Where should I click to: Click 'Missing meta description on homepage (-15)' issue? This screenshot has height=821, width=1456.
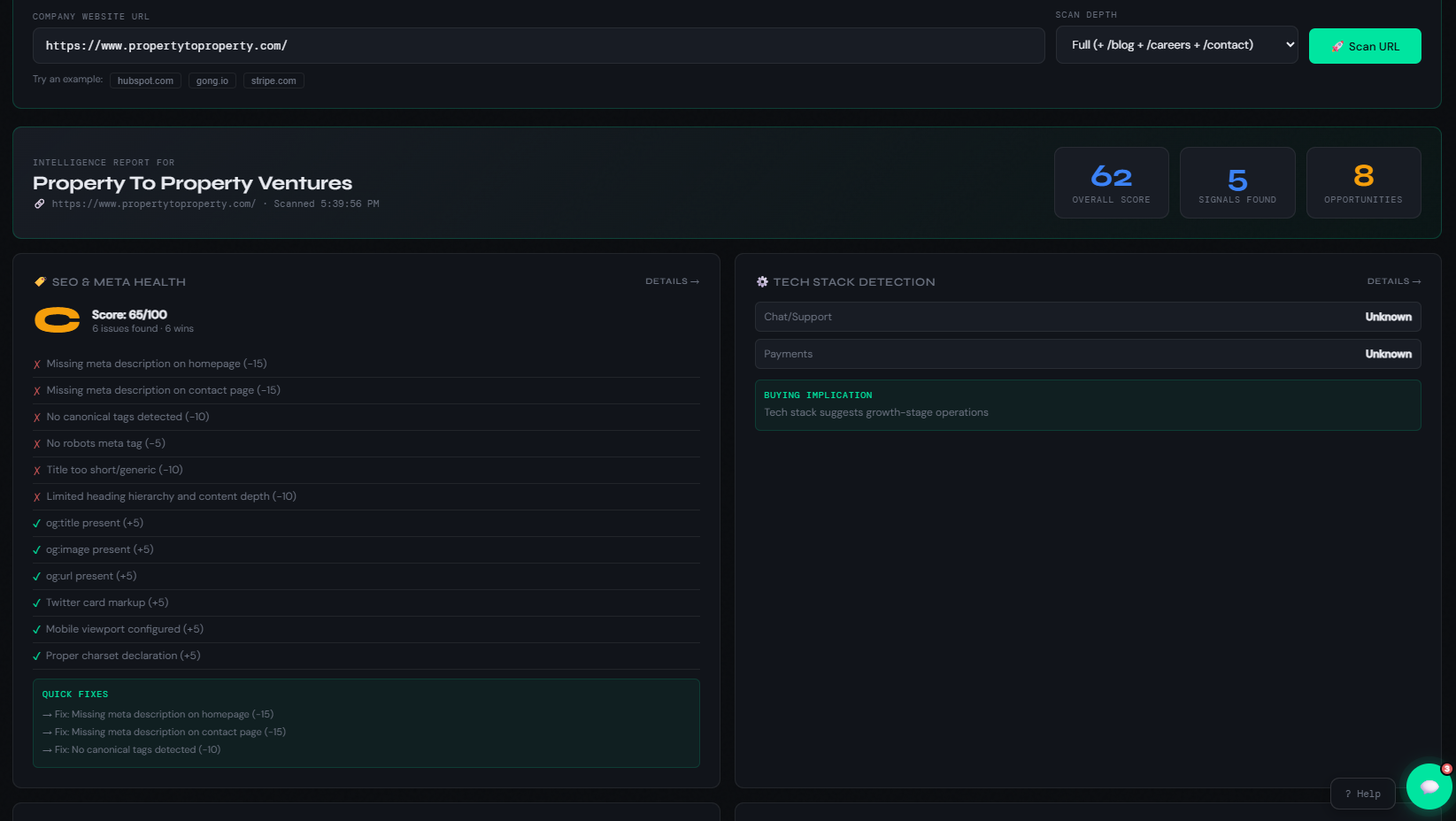[366, 364]
